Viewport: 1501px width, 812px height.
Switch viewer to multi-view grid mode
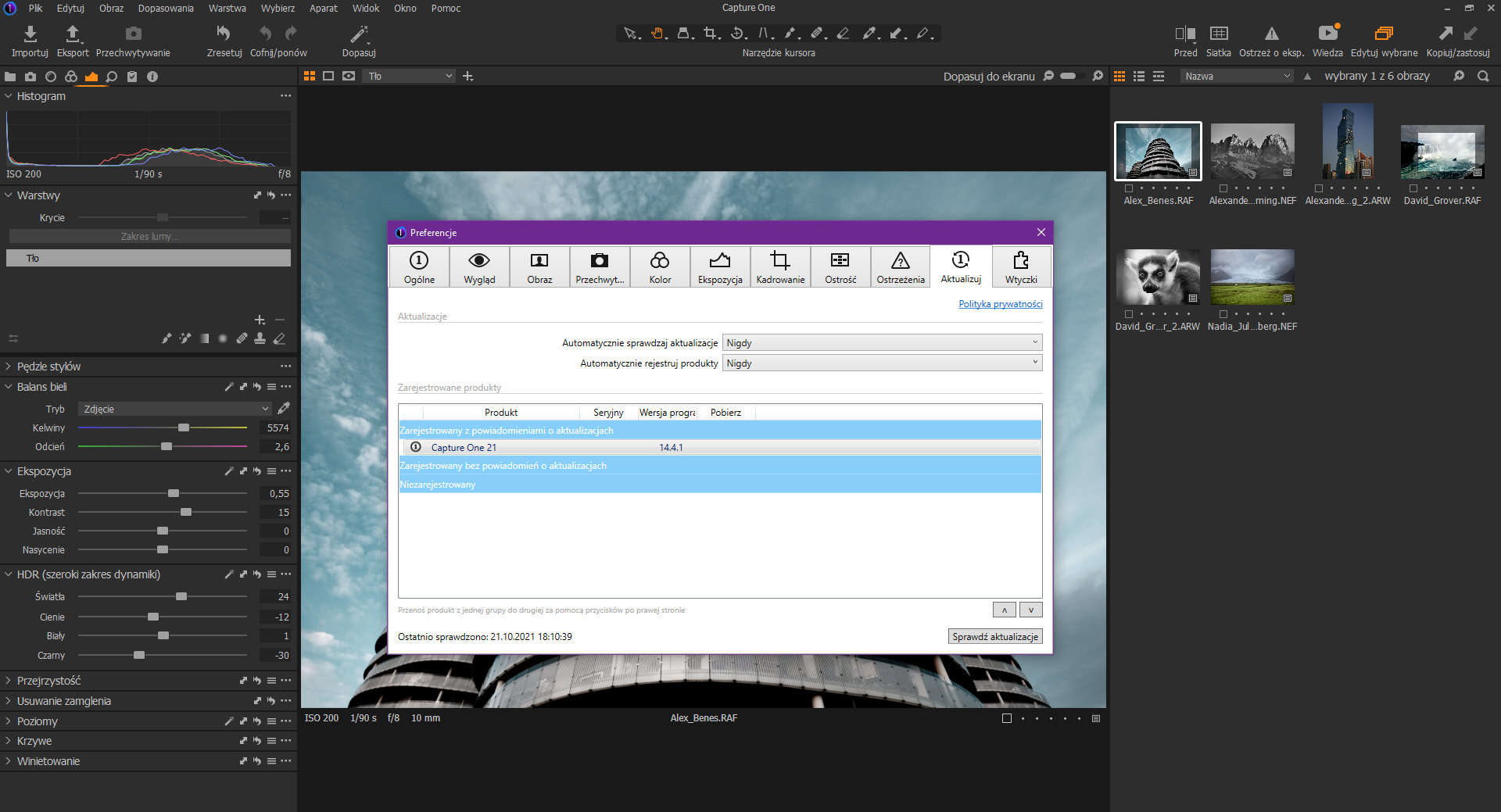pos(310,76)
